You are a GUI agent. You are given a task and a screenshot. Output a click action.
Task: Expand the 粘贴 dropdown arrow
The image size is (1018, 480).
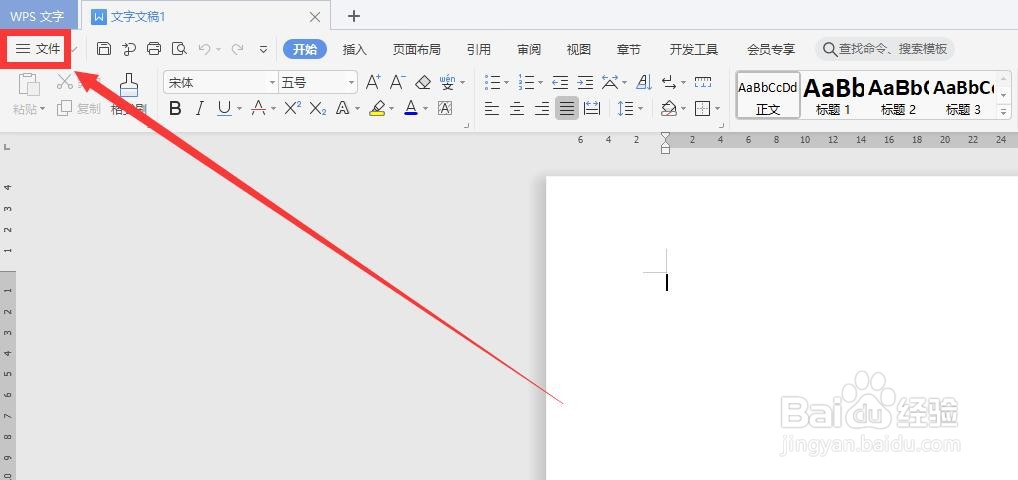pyautogui.click(x=43, y=109)
